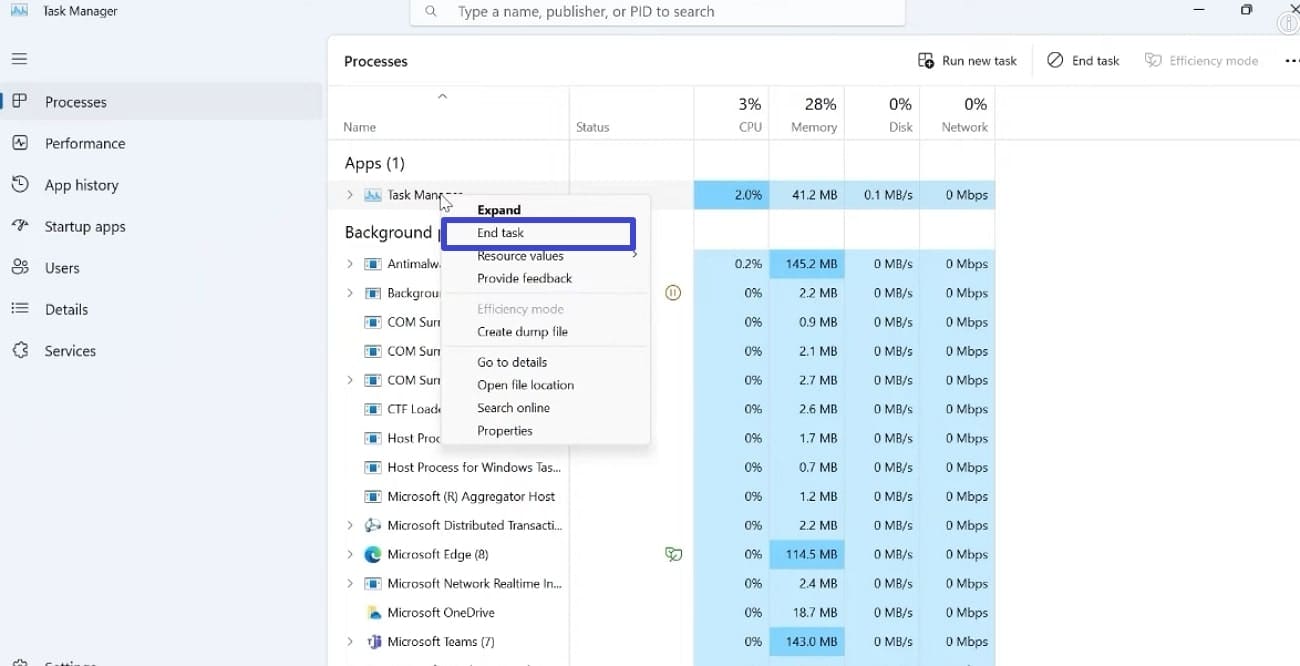
Task: Go to the Startup apps page
Action: (x=85, y=227)
